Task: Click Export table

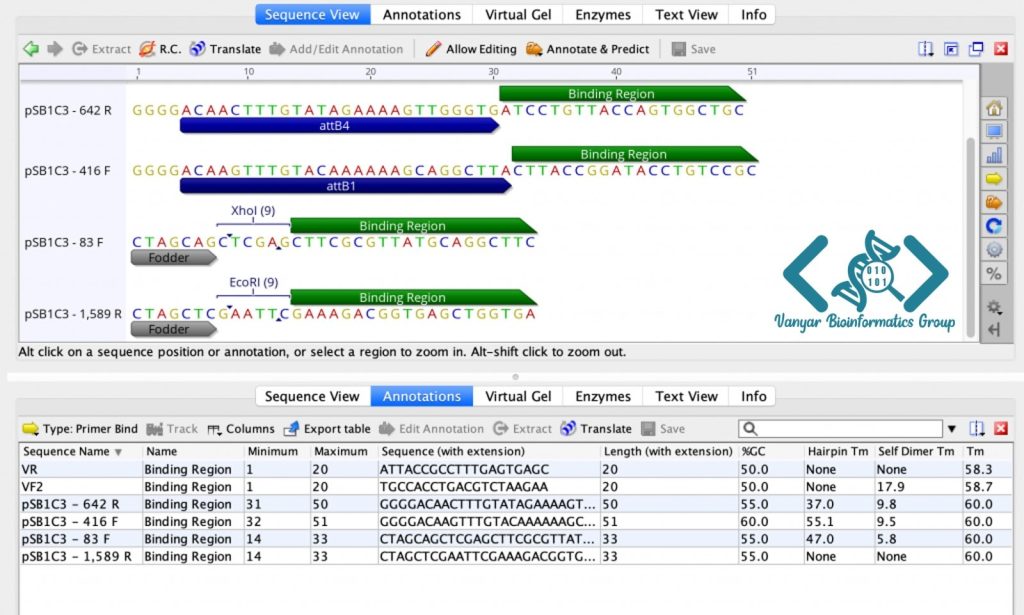Action: pos(327,429)
